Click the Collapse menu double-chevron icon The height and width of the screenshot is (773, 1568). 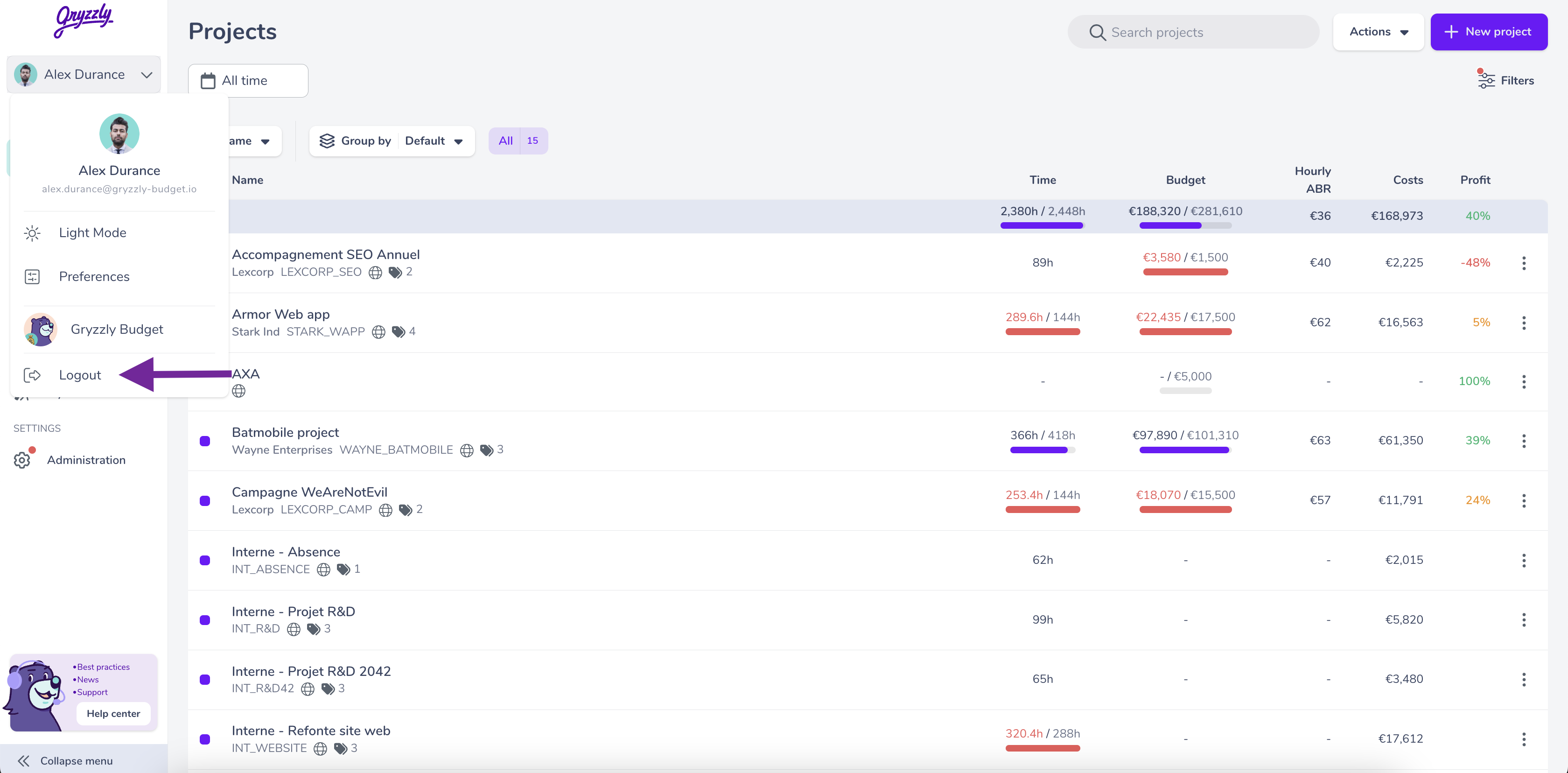point(24,761)
